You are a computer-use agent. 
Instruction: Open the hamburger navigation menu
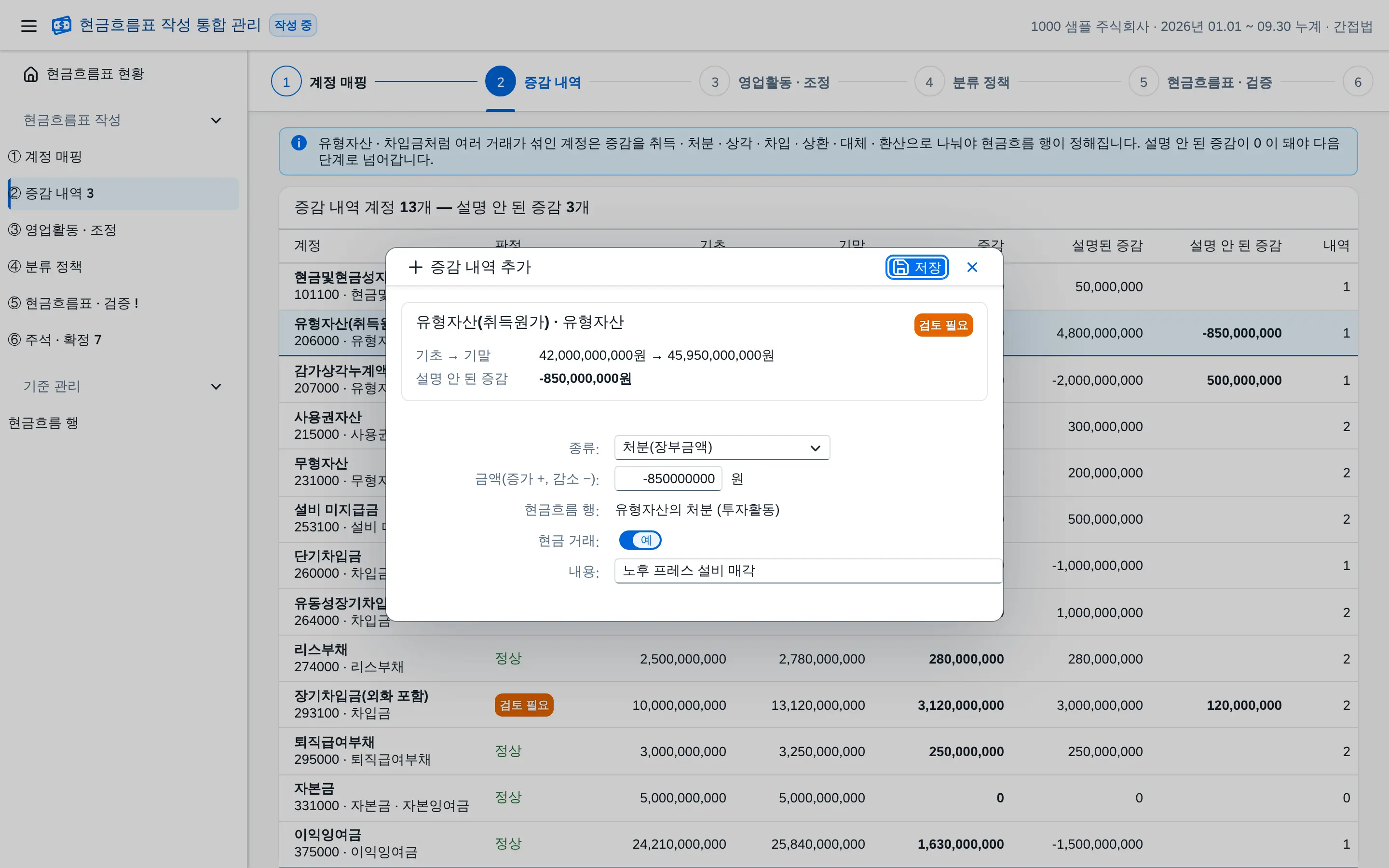coord(29,26)
